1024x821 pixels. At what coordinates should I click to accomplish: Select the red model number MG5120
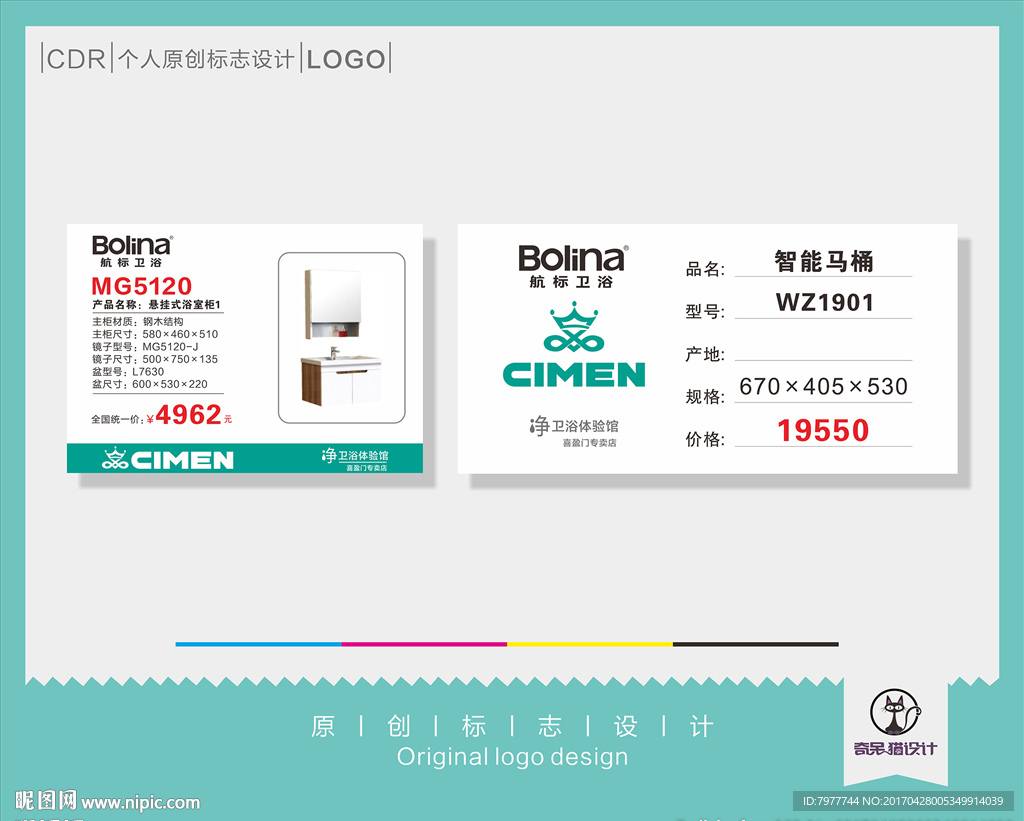pos(142,285)
